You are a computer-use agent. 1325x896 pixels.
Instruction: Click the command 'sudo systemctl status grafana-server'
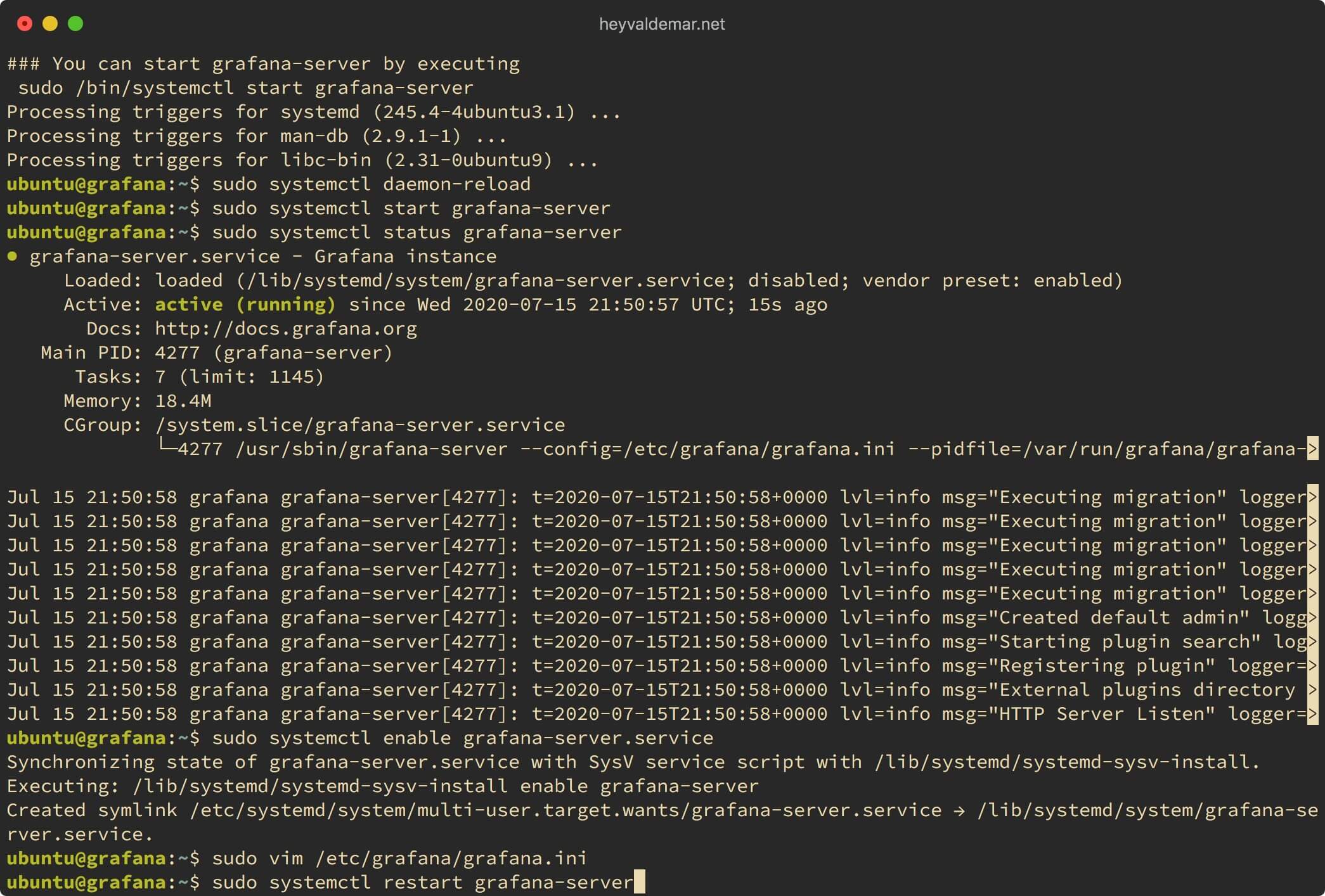coord(417,233)
